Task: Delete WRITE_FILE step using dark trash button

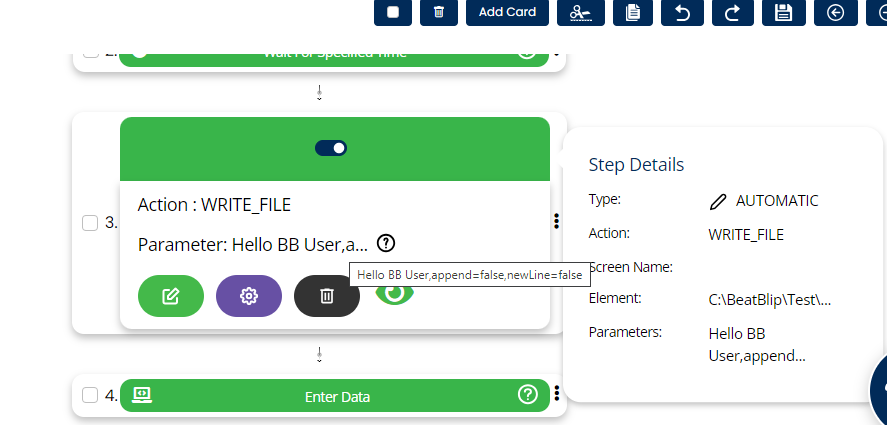Action: tap(326, 295)
